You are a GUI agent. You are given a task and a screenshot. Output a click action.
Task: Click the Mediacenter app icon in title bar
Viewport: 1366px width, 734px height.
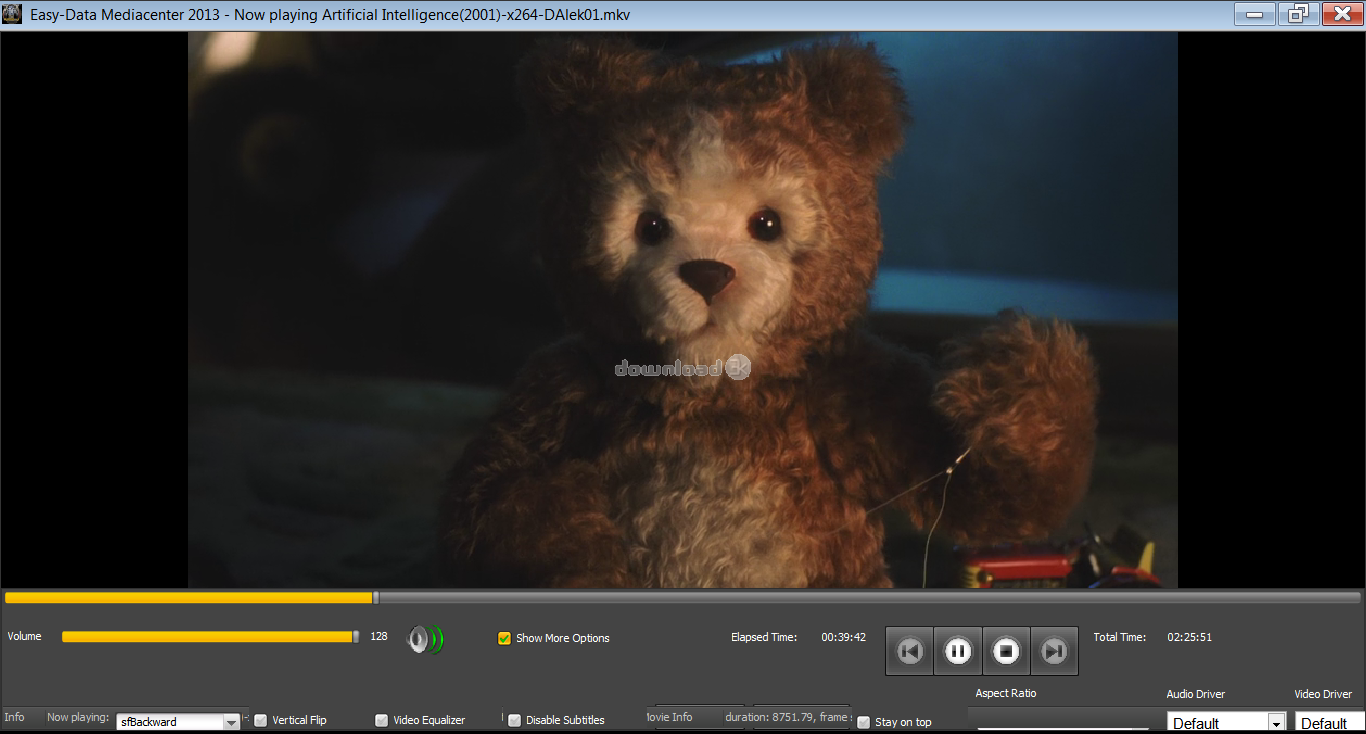tap(13, 15)
